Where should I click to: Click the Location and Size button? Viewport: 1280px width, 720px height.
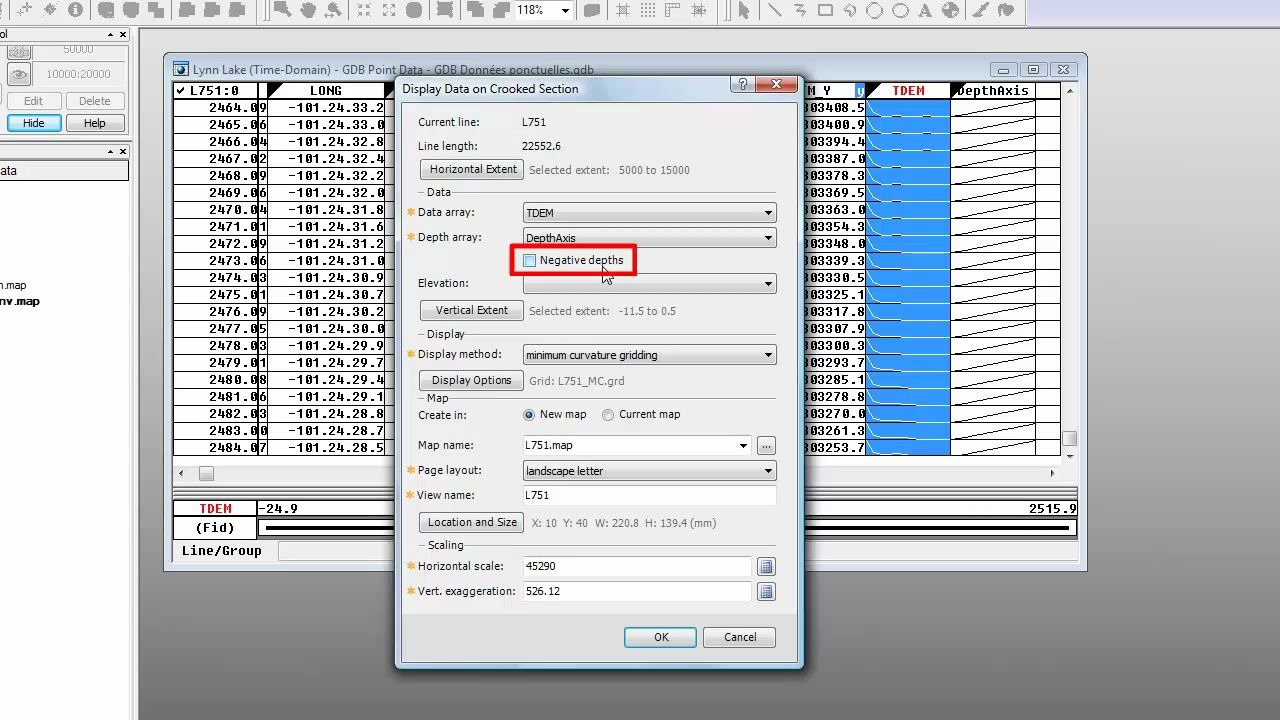472,522
